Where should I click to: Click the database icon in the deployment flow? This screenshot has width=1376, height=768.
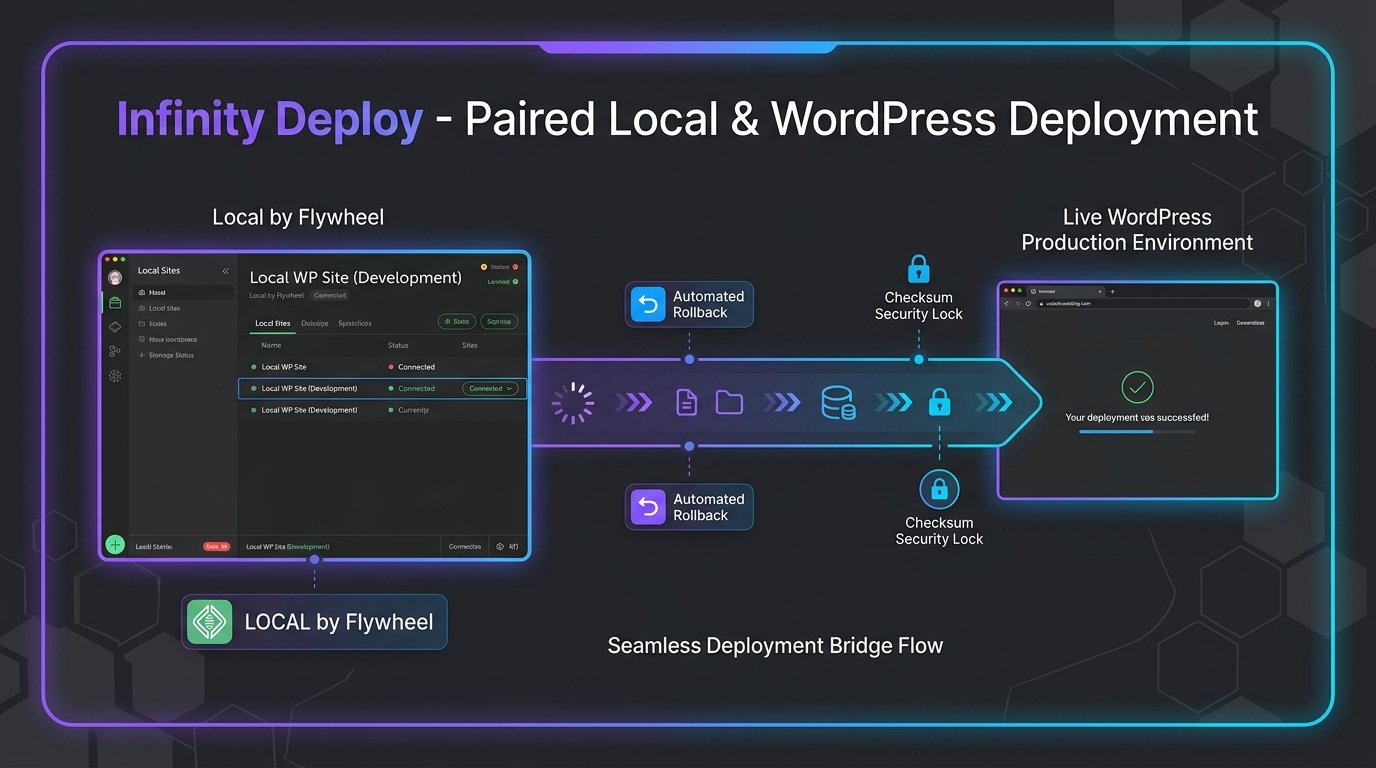point(837,402)
